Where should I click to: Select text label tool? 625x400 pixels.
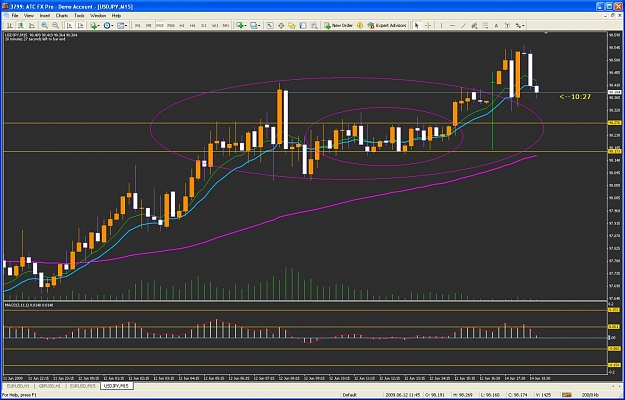point(507,25)
